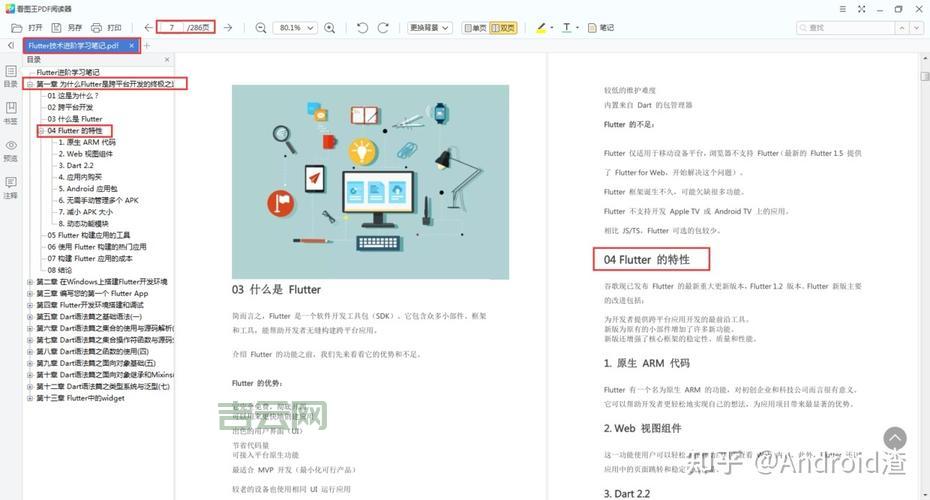The height and width of the screenshot is (500, 930).
Task: Click the back-to-top round arrow button
Action: (x=895, y=439)
